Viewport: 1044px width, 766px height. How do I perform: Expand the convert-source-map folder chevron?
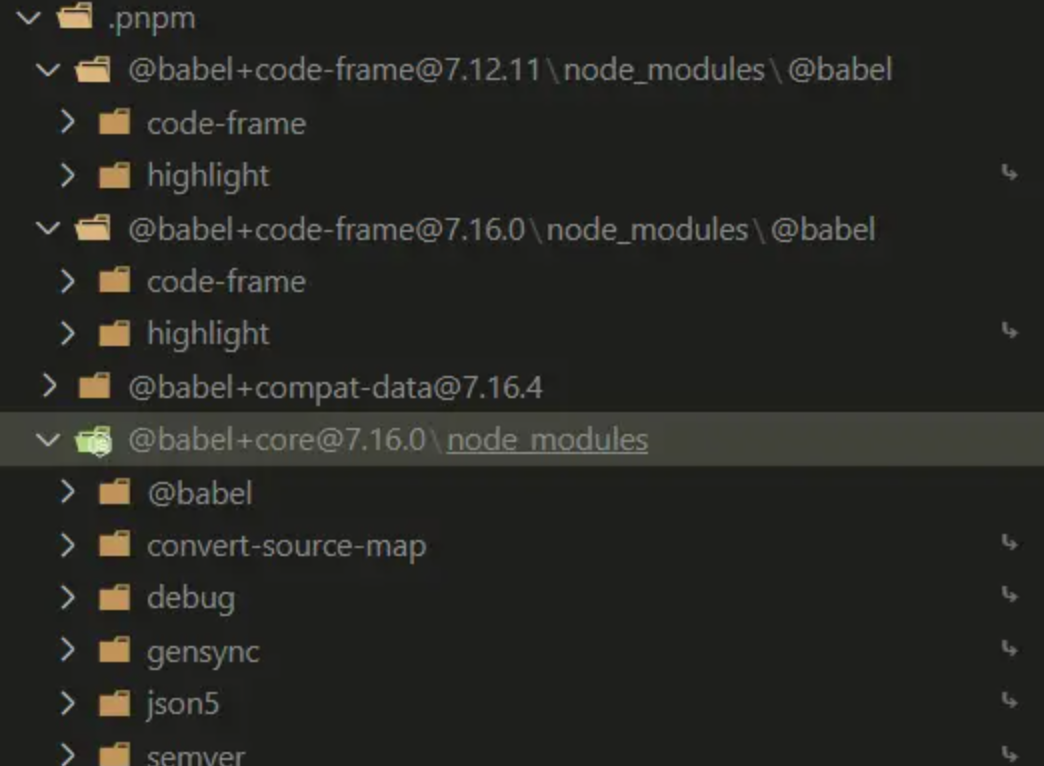coord(67,545)
